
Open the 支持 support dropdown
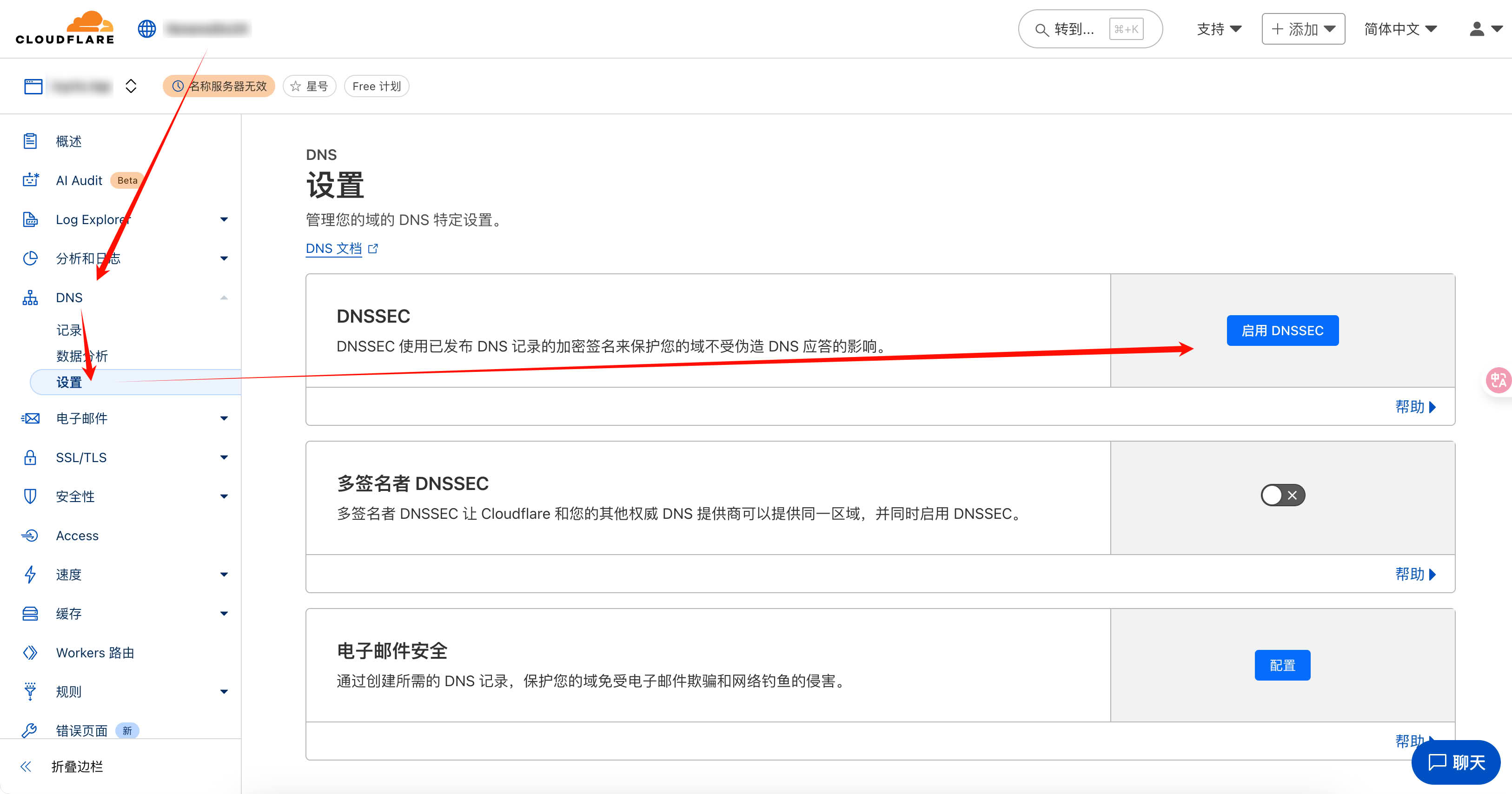pyautogui.click(x=1219, y=29)
